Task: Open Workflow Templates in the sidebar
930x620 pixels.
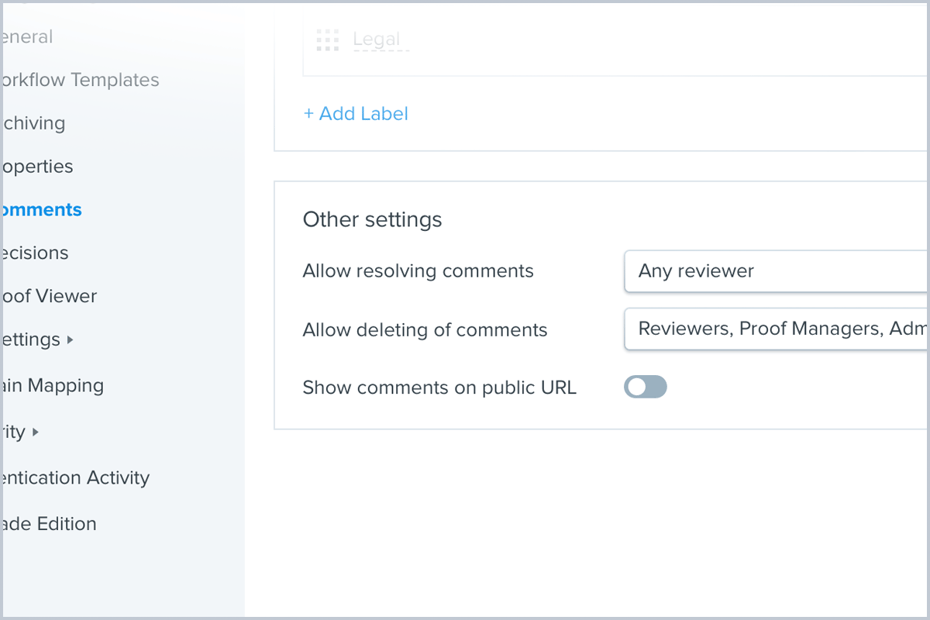Action: [80, 80]
